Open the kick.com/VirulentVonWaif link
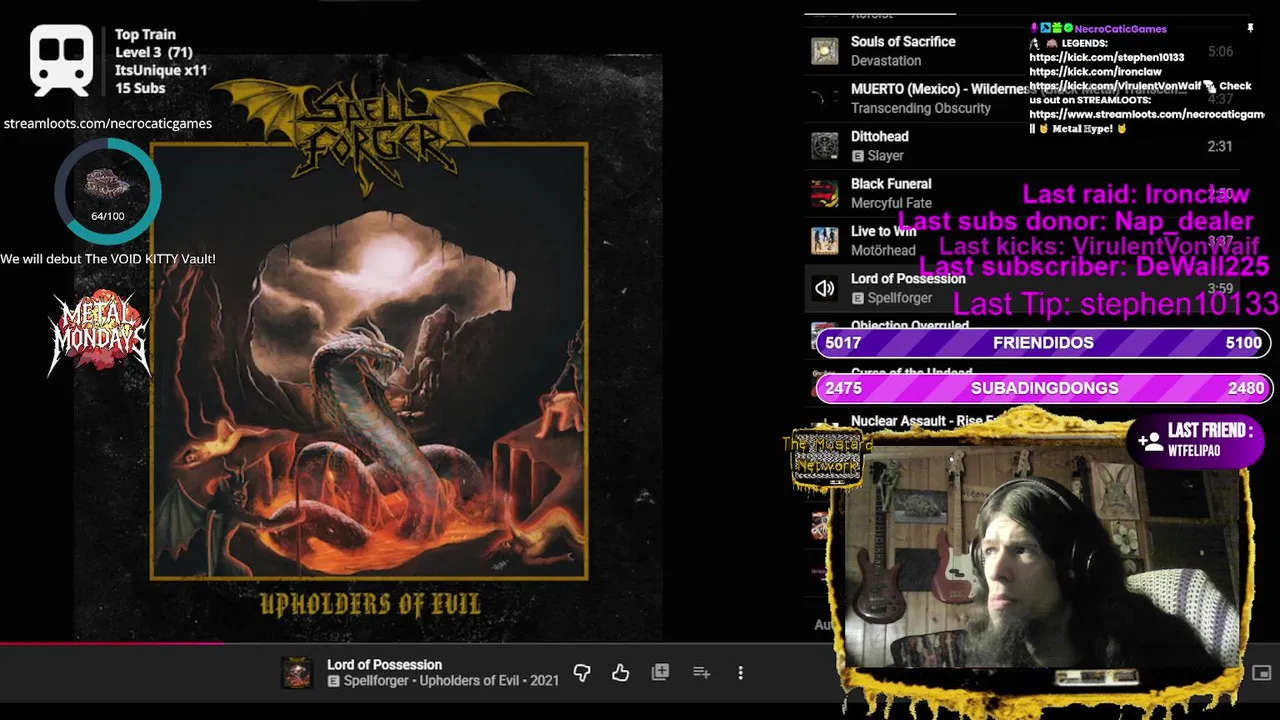1280x720 pixels. click(1115, 86)
